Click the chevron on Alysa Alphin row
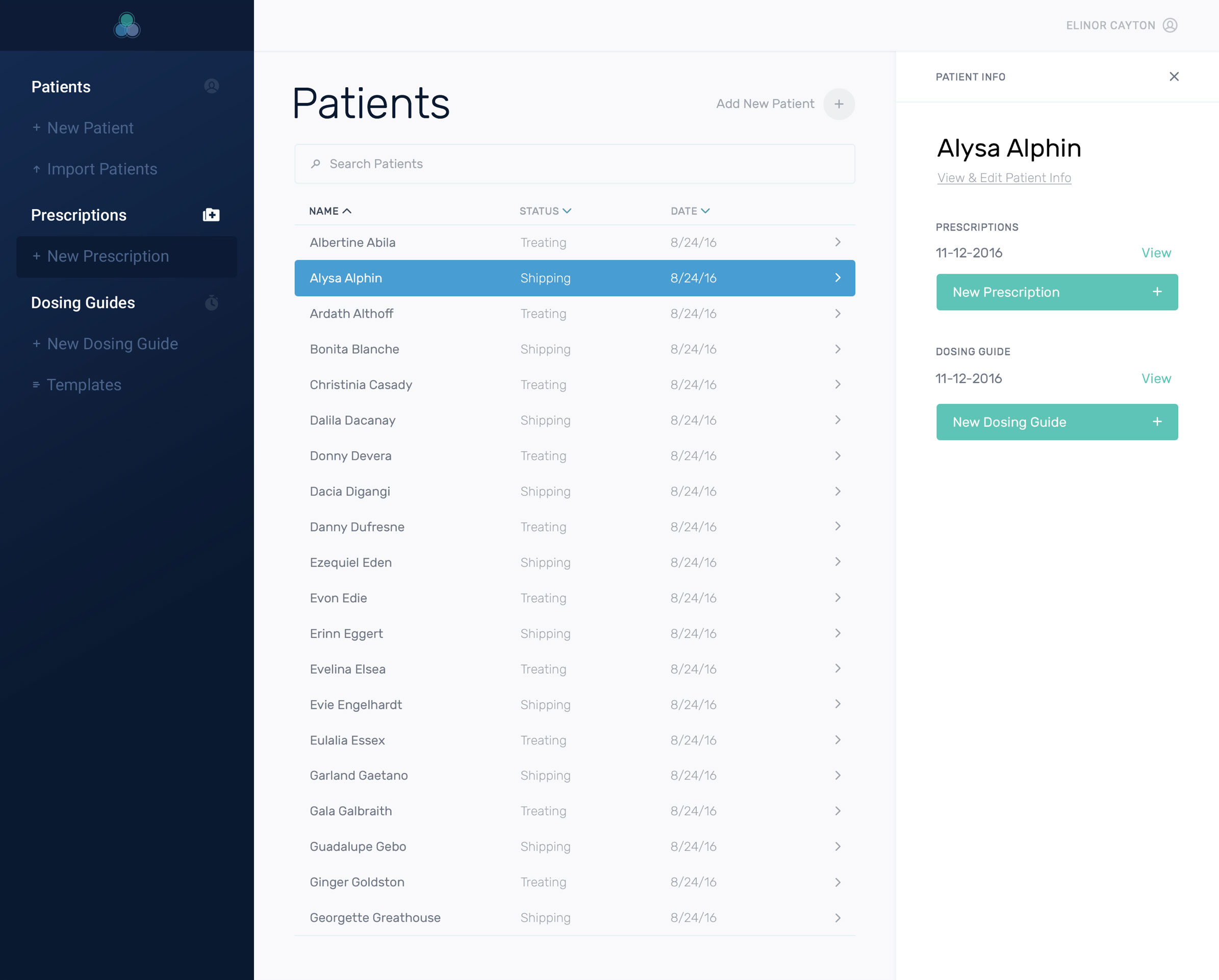 tap(837, 278)
